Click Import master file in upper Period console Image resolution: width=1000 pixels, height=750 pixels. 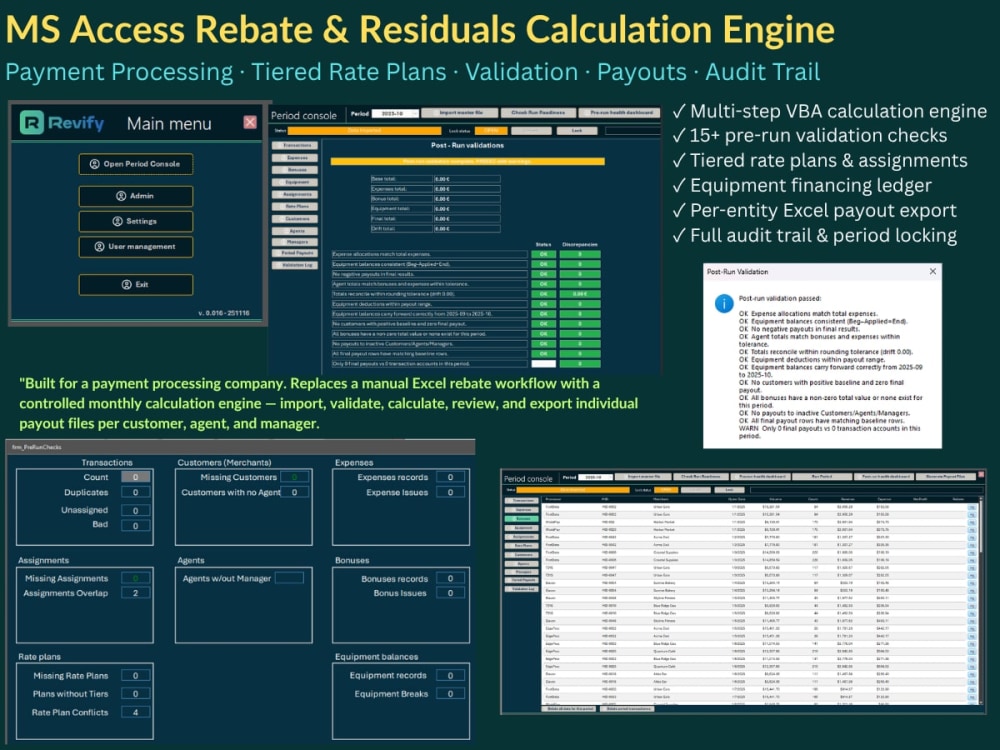point(460,113)
